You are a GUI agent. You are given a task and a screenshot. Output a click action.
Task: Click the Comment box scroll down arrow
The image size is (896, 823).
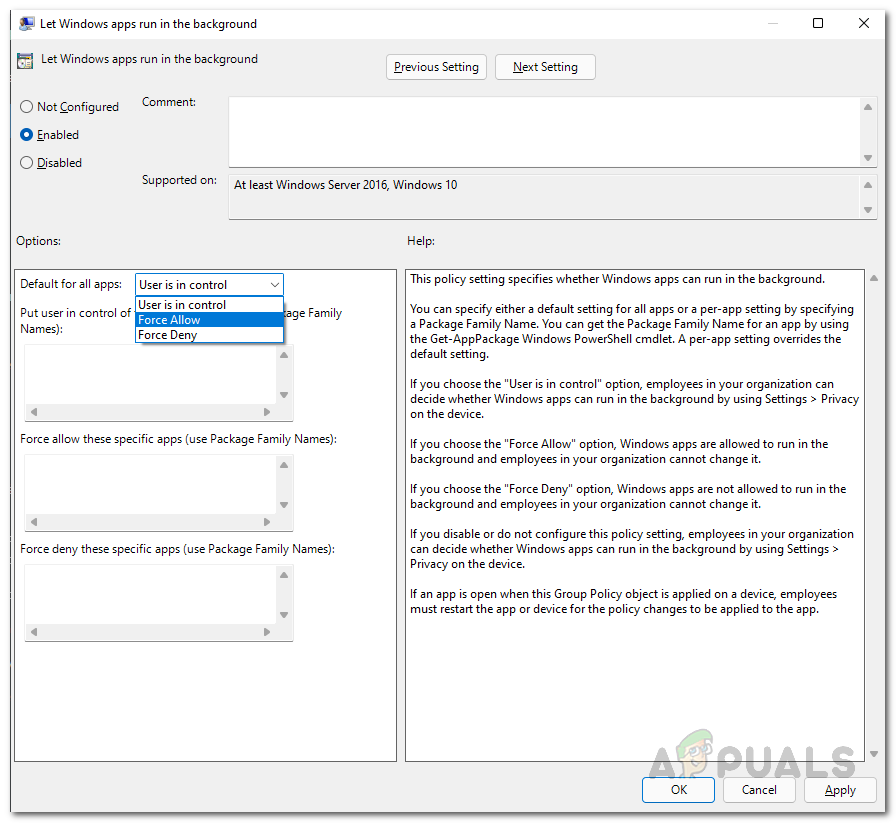[868, 158]
